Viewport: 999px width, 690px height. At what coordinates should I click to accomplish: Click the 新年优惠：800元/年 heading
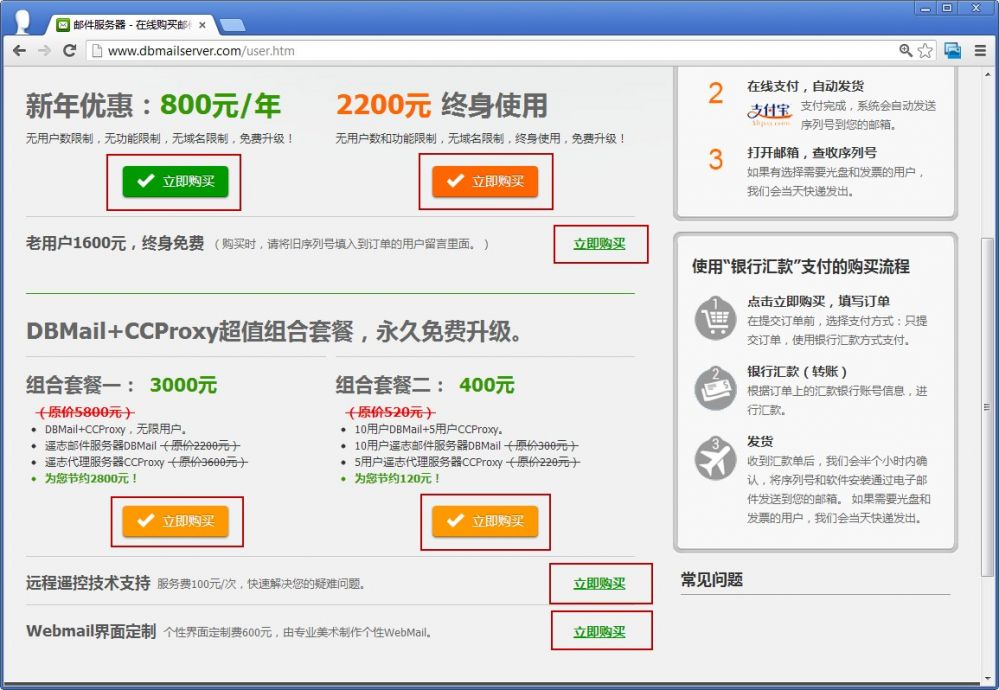coord(153,106)
